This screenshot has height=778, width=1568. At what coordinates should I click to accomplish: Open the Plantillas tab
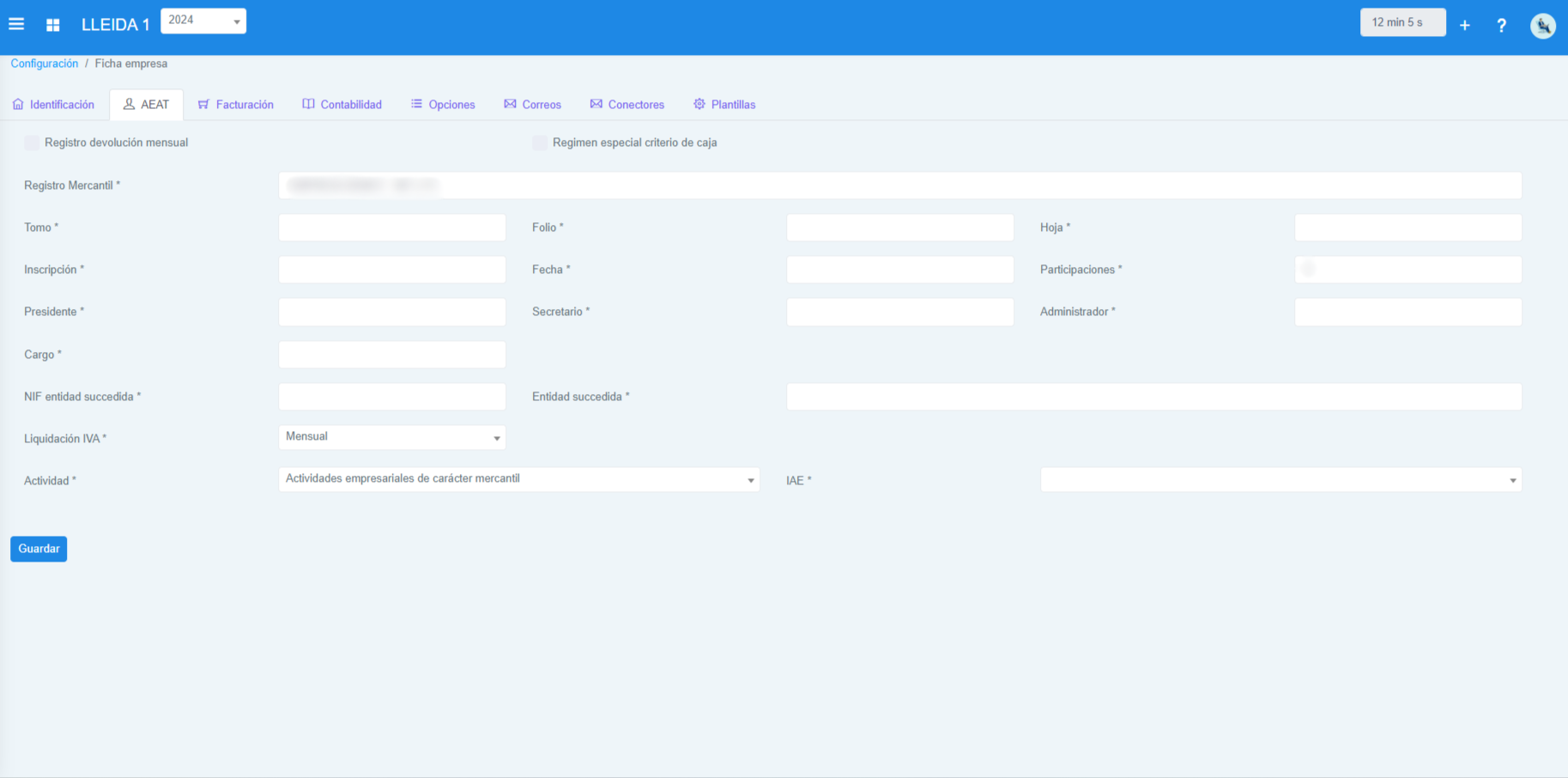click(723, 105)
